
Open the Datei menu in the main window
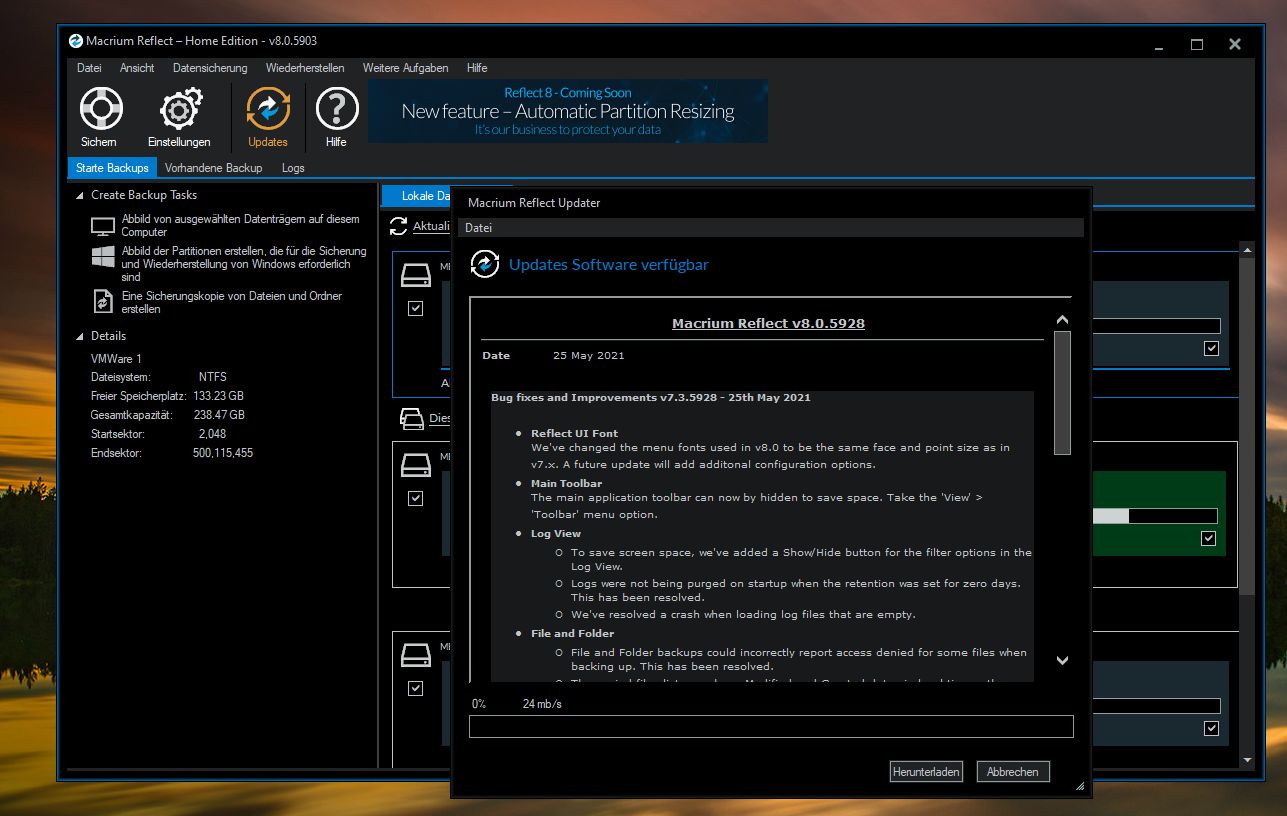pyautogui.click(x=89, y=68)
